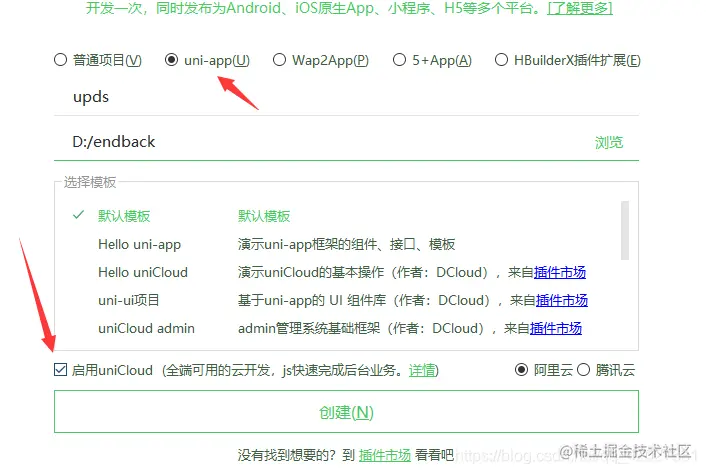Select the 普通项目(V) radio button
The width and height of the screenshot is (706, 474).
coord(60,60)
